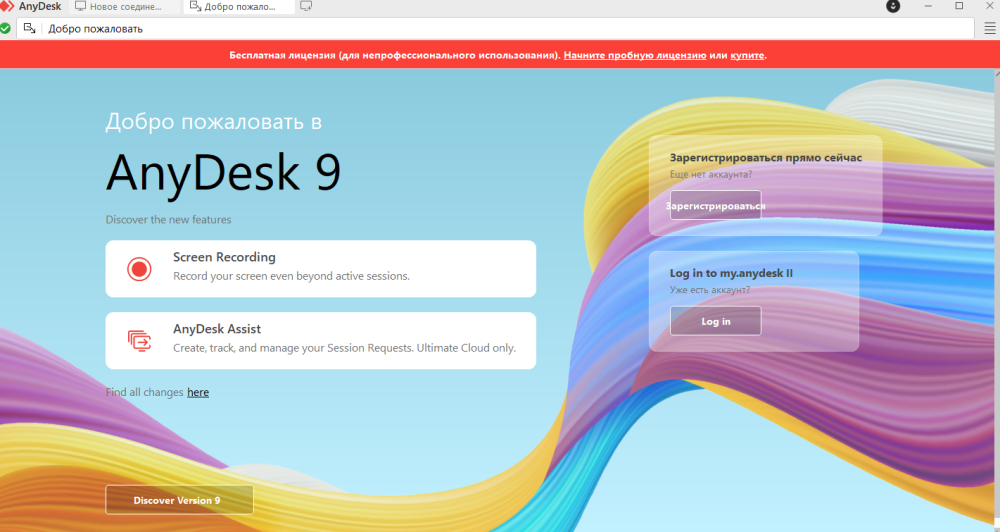Click the Log in button
Screen dimensions: 1000x532
(x=716, y=321)
